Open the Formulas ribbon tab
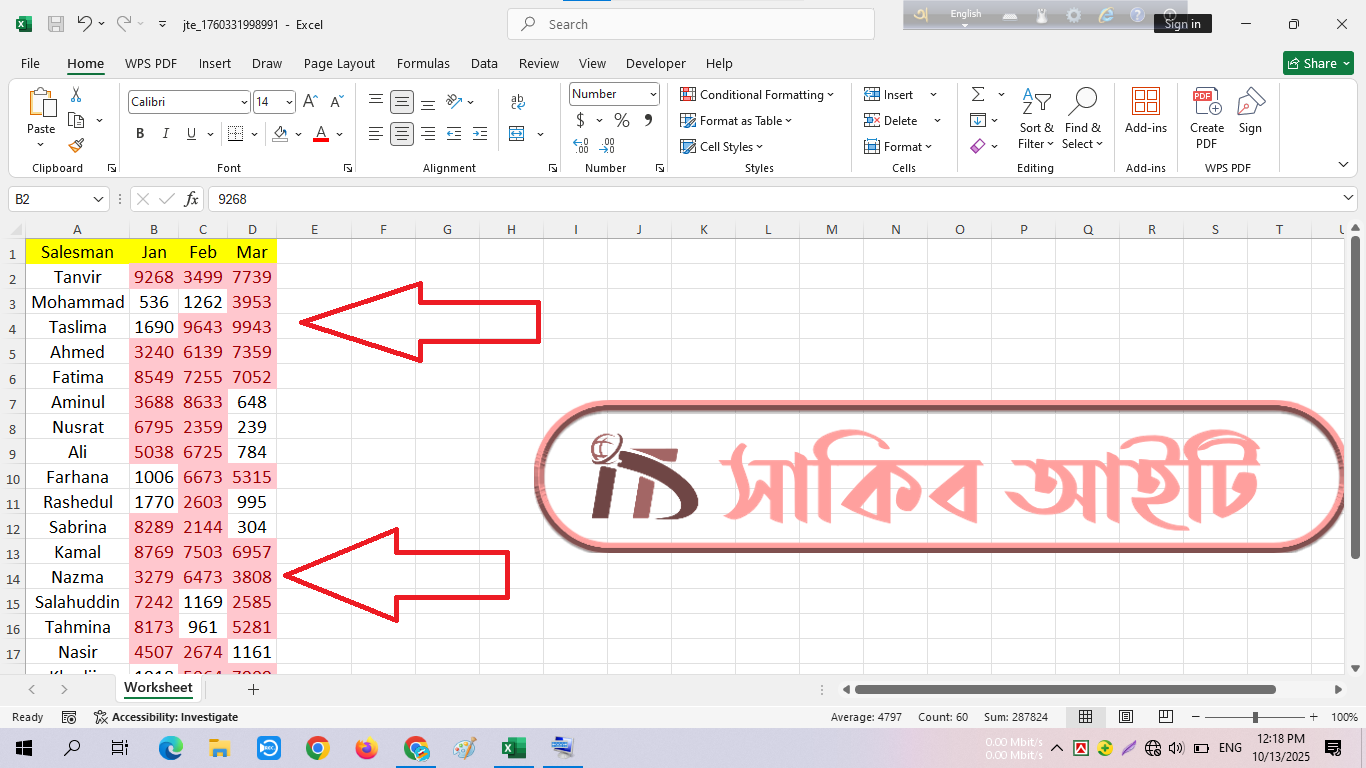This screenshot has width=1366, height=768. pyautogui.click(x=423, y=63)
